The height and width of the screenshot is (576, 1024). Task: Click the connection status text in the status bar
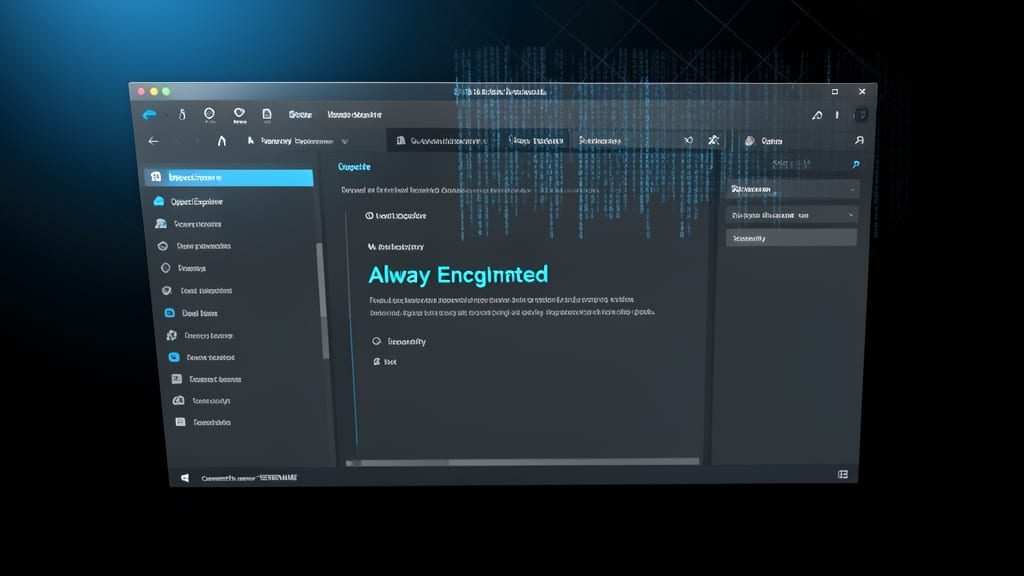tap(249, 478)
